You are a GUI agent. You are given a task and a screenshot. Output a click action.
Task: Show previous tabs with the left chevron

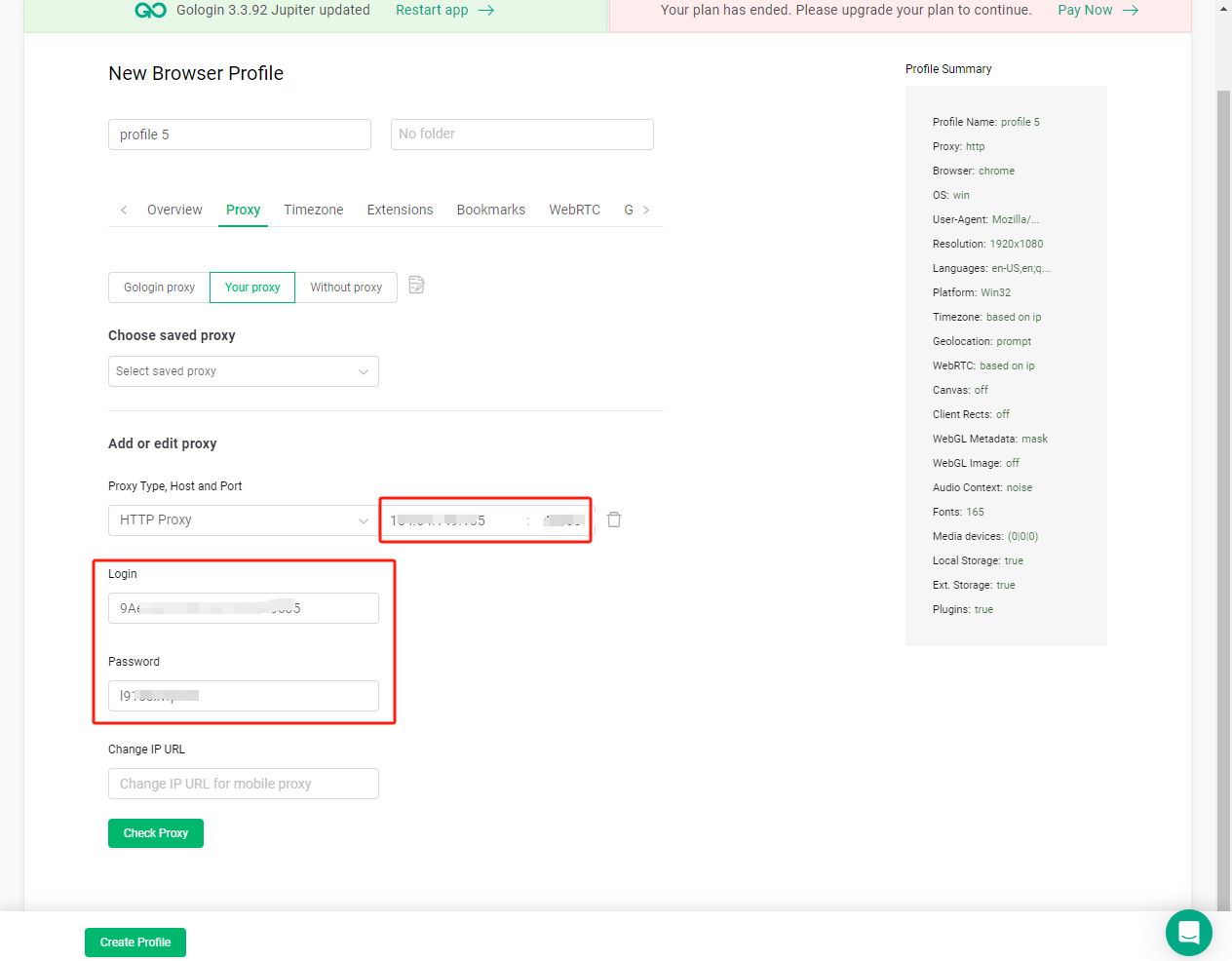[124, 210]
